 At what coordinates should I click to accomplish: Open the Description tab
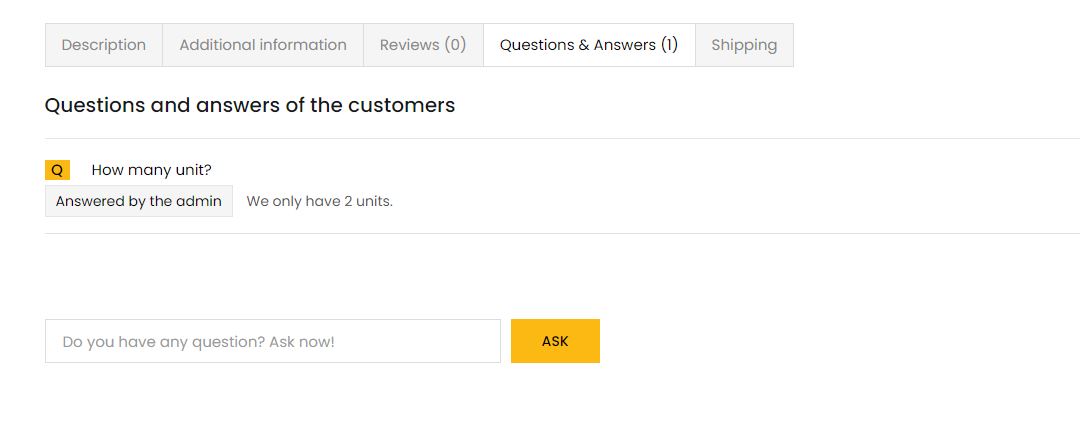pyautogui.click(x=104, y=45)
